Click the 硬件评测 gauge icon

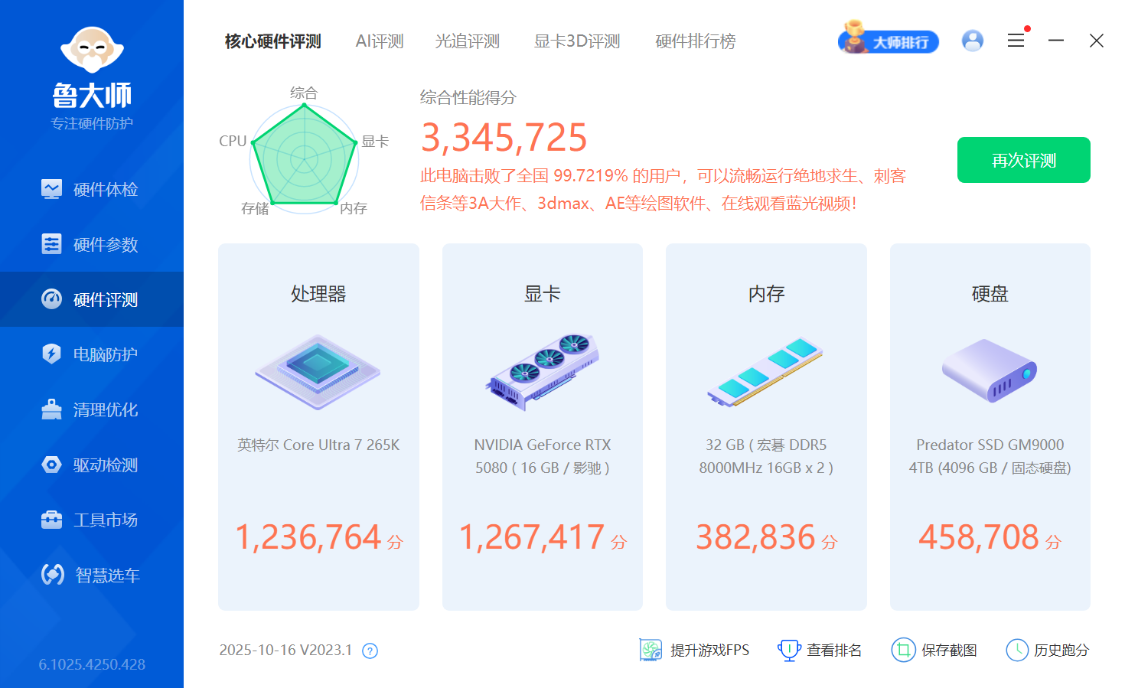(52, 299)
